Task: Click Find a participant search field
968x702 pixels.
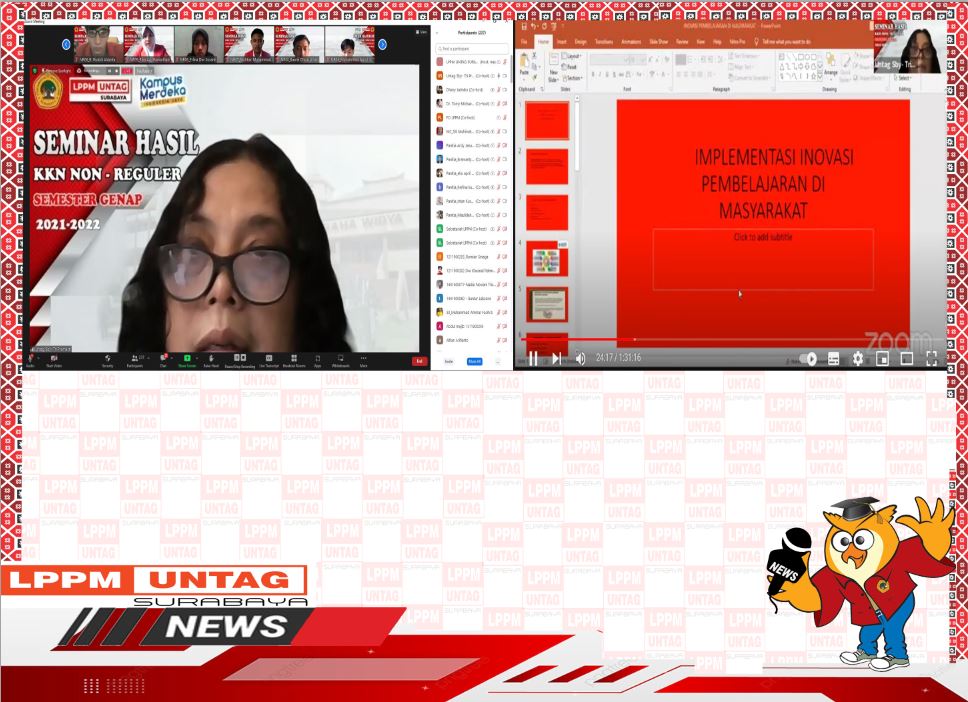Action: [472, 48]
